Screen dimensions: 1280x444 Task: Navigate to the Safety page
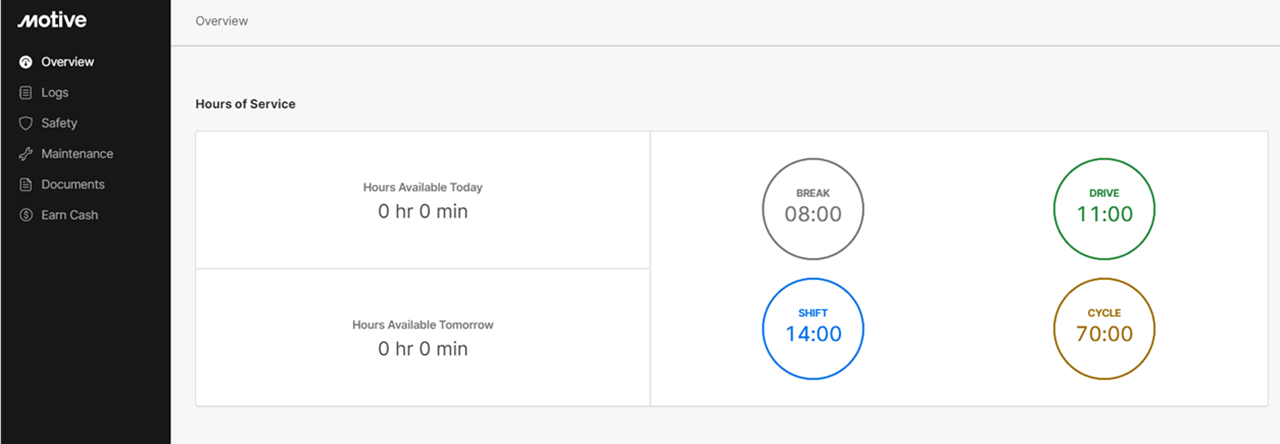59,123
